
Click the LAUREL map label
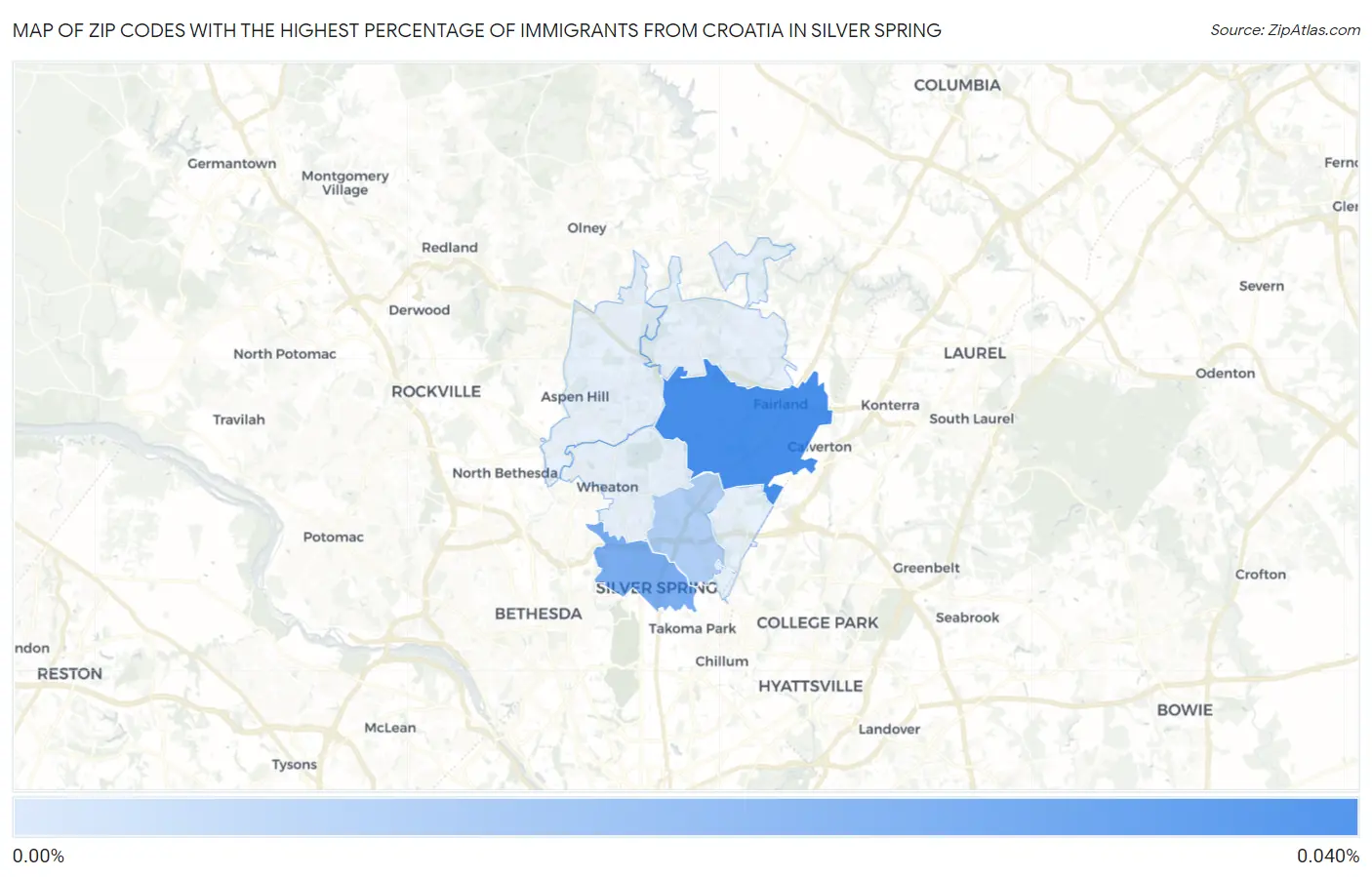click(975, 353)
